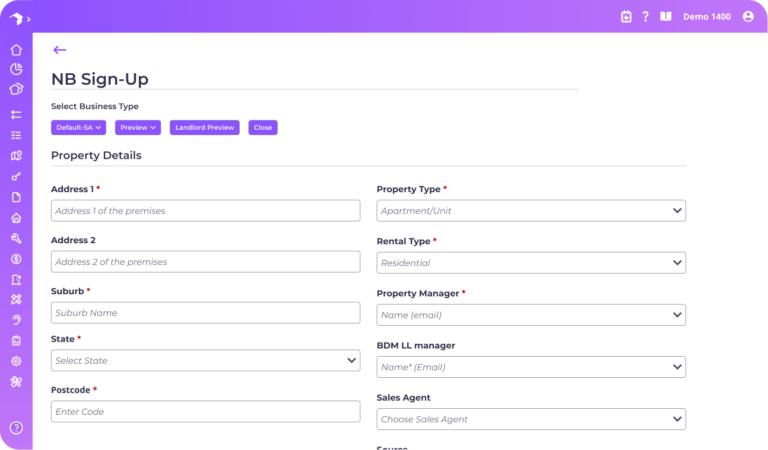The image size is (768, 450).
Task: Expand the Property Type dropdown
Action: [531, 211]
